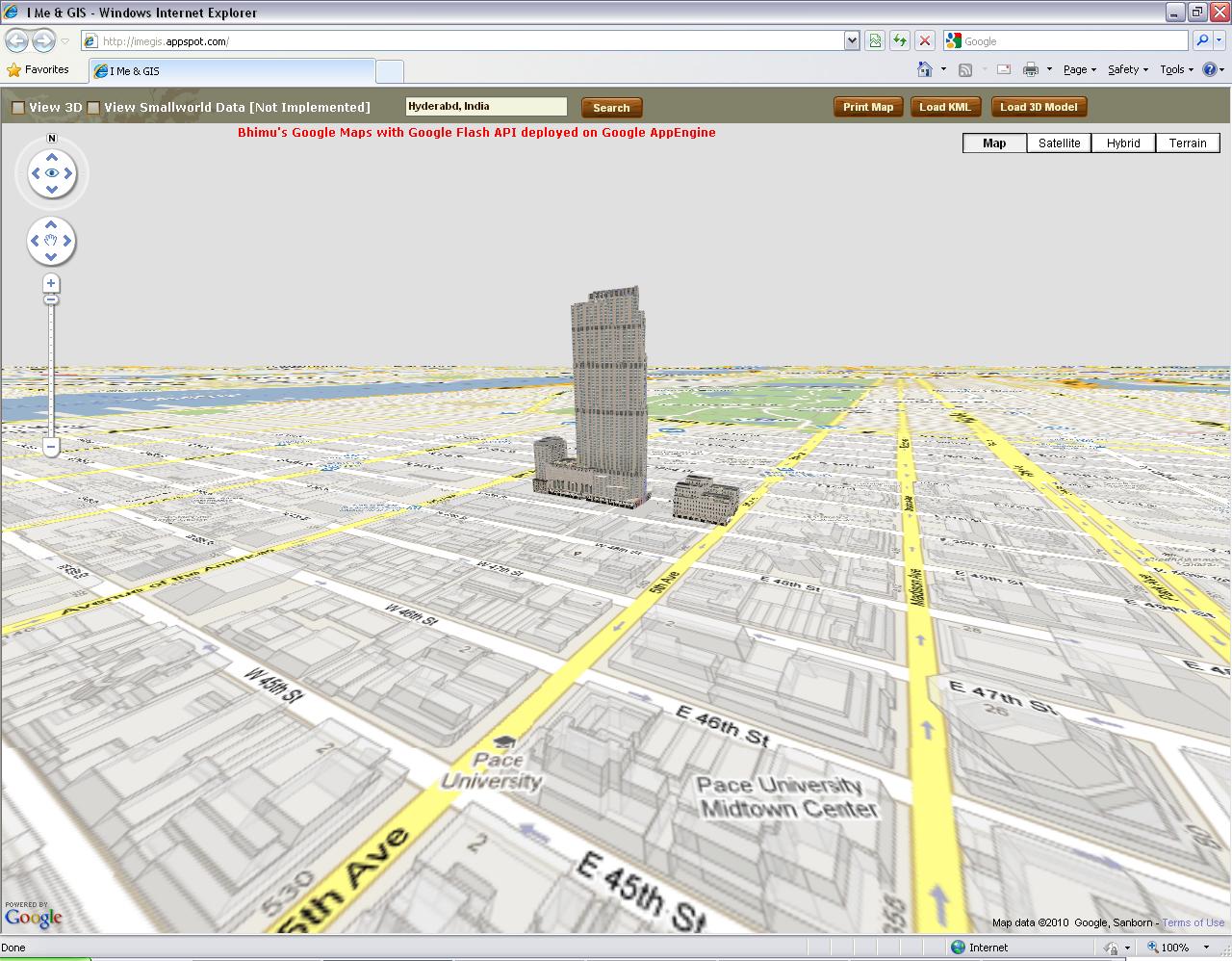Click the eye icon in look control
This screenshot has height=961, width=1232.
(52, 173)
